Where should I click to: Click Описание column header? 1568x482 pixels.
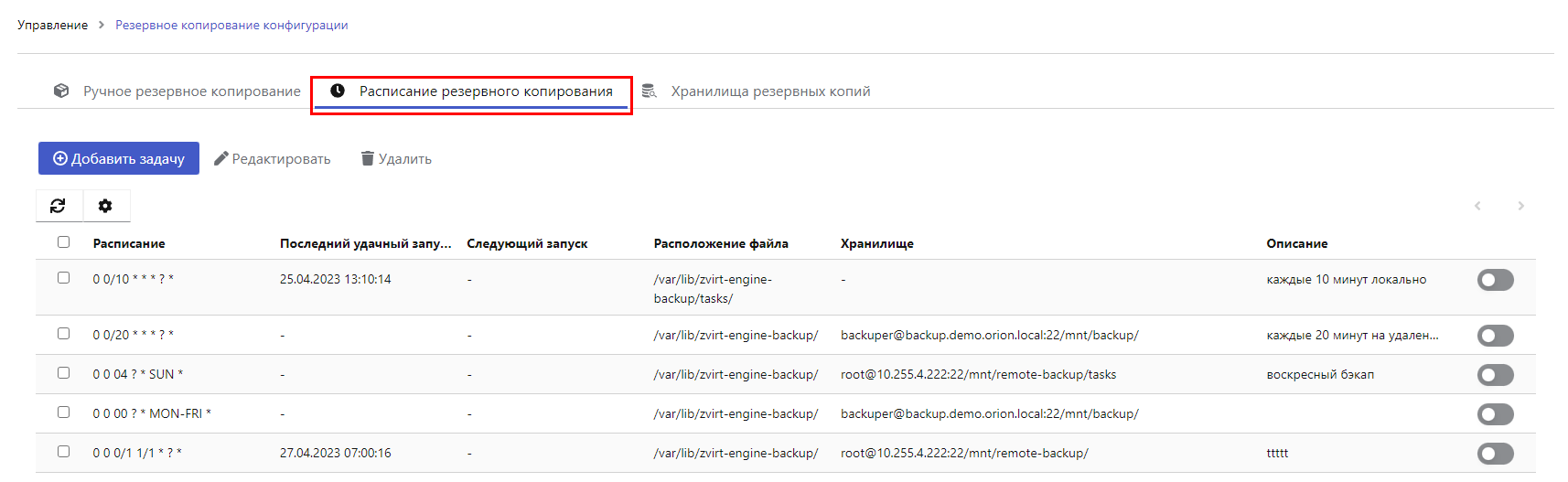point(1297,243)
